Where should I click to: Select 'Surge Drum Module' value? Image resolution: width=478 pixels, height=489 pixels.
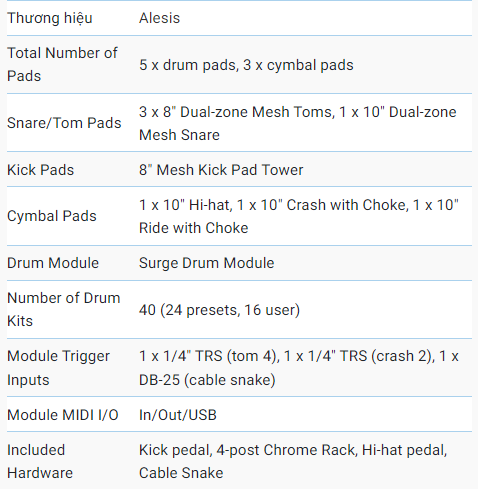point(206,263)
